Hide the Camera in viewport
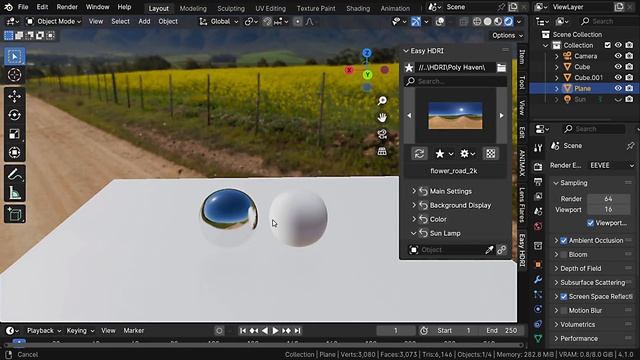Screen dimensions: 640x360 click(618, 56)
